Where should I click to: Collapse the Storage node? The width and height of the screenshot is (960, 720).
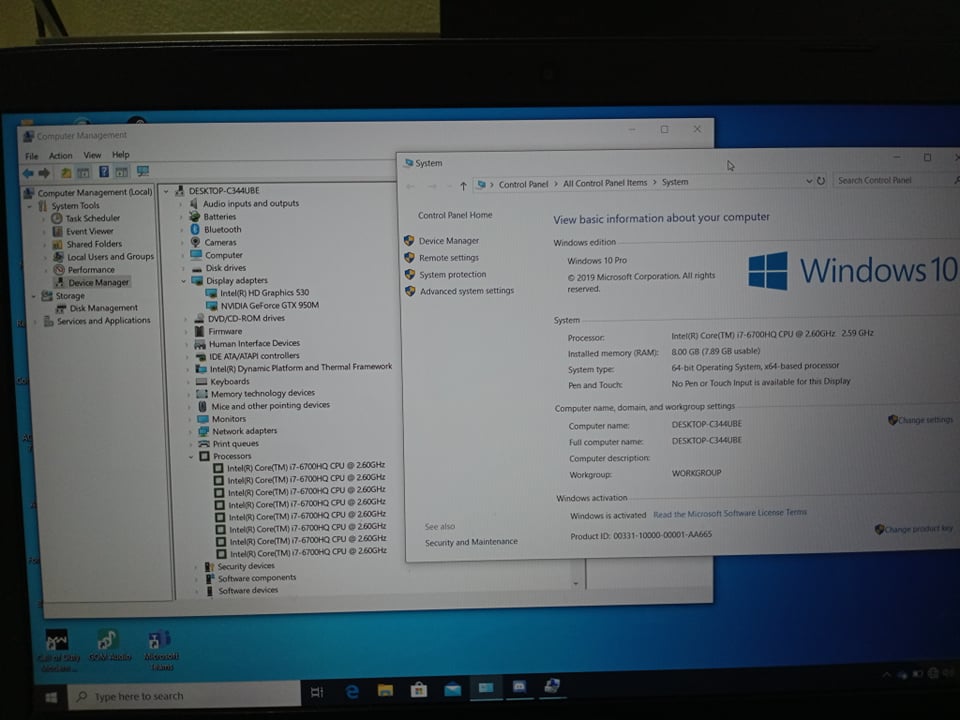[34, 296]
